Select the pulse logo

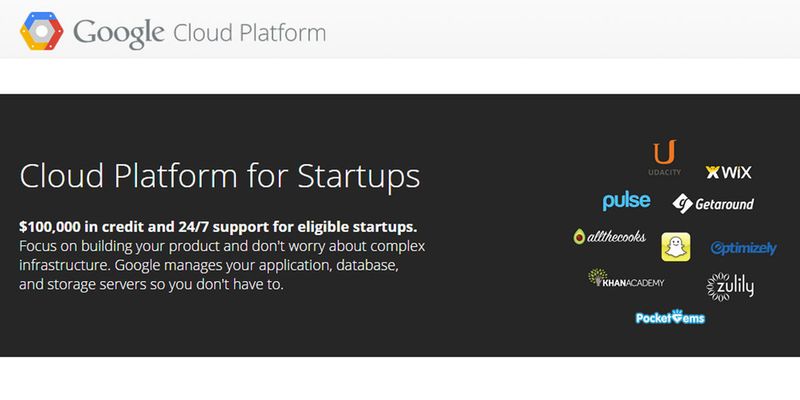click(x=626, y=201)
